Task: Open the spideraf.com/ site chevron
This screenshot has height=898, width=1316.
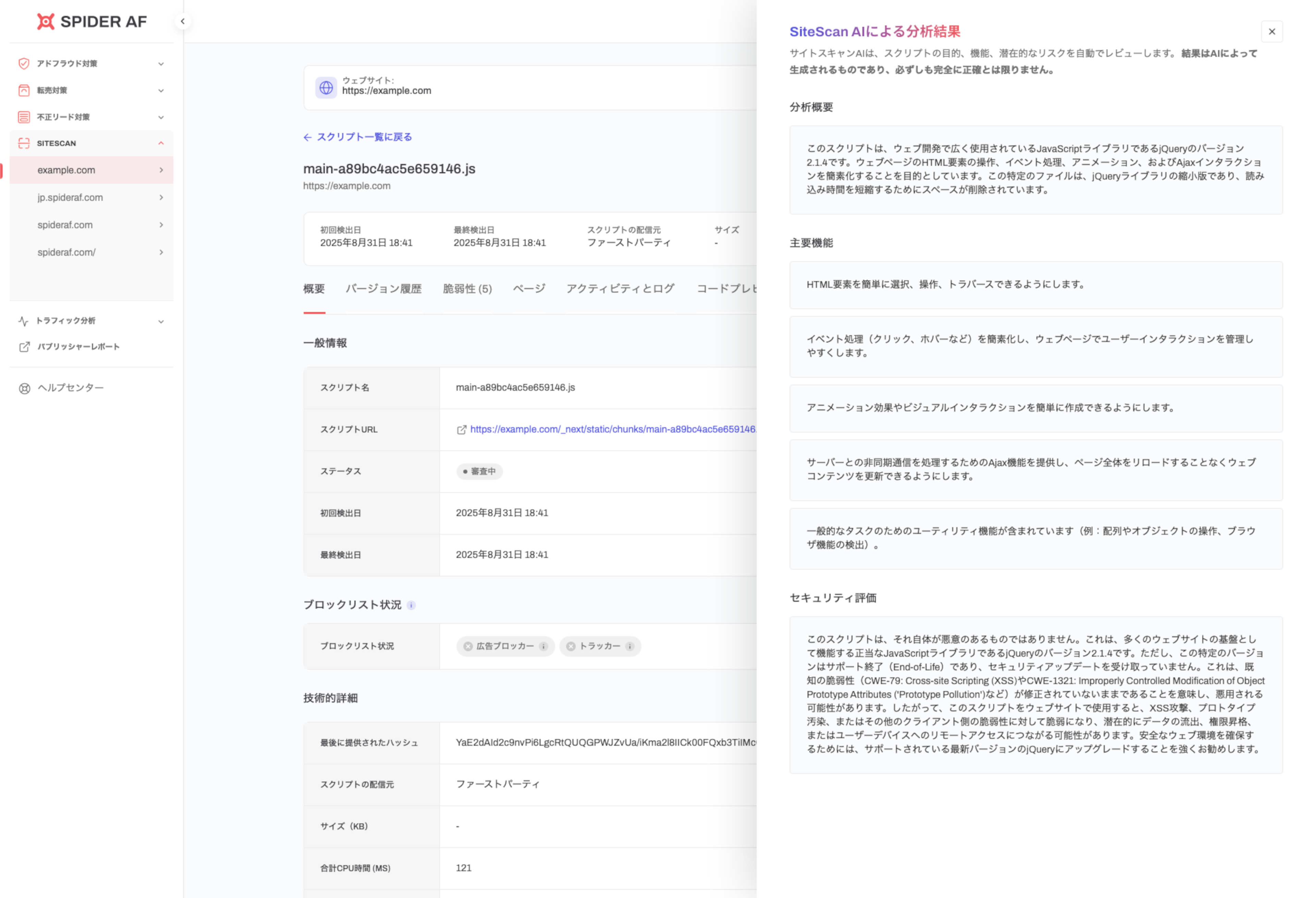Action: click(x=161, y=252)
